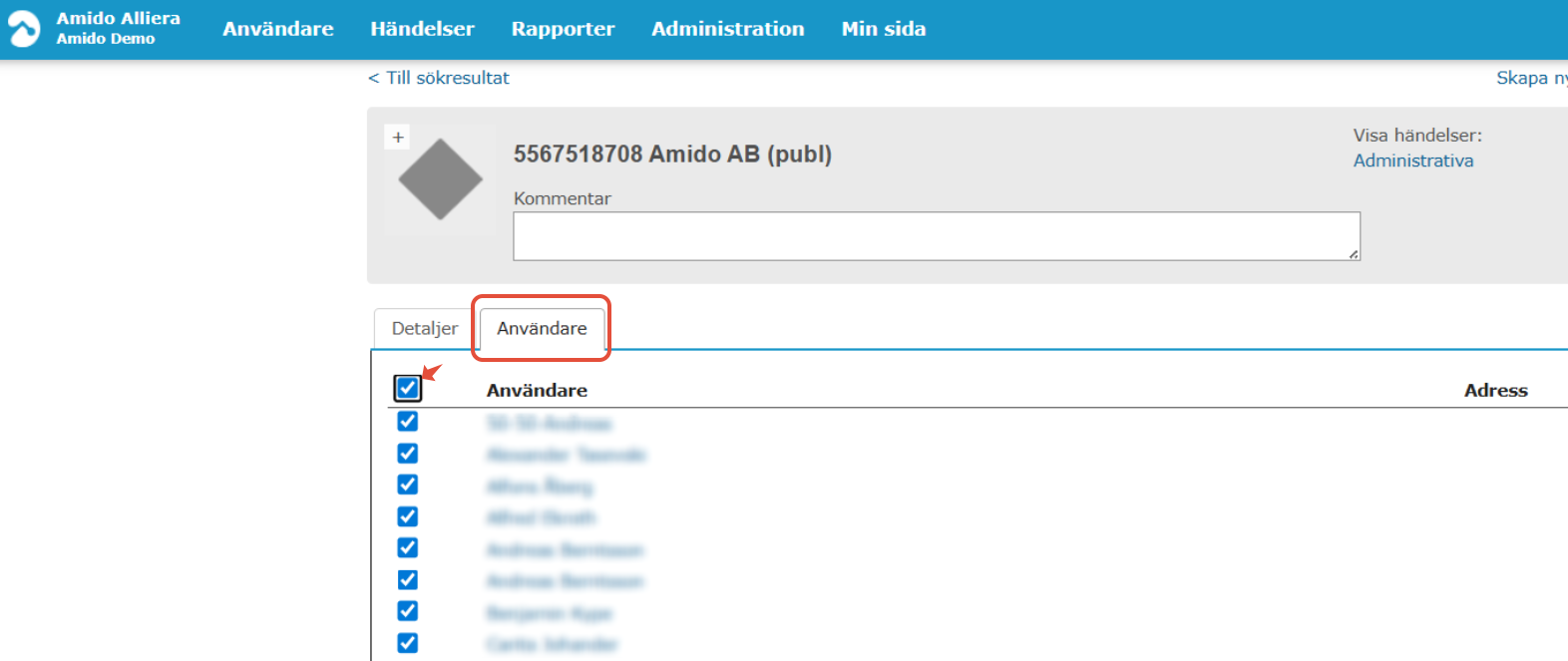
Task: Open the Administrativa events link
Action: (x=1412, y=161)
